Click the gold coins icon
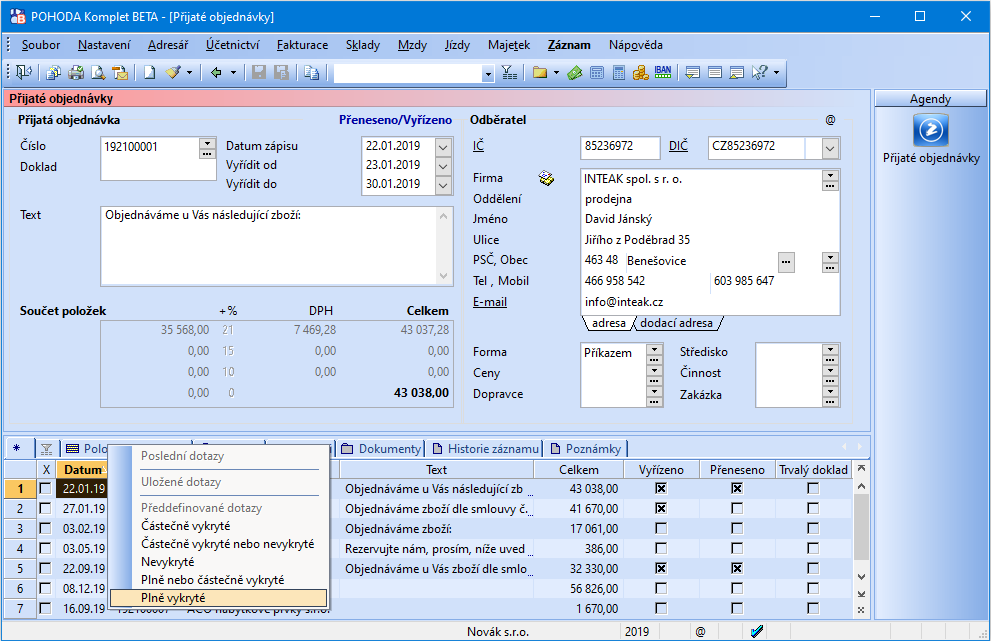Image resolution: width=991 pixels, height=641 pixels. click(641, 73)
